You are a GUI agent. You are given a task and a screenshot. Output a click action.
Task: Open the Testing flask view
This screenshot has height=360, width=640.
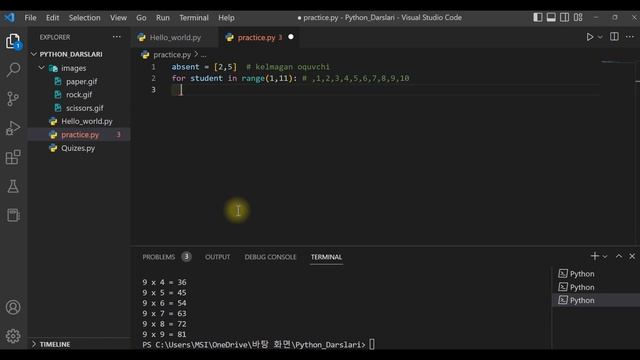[x=13, y=187]
